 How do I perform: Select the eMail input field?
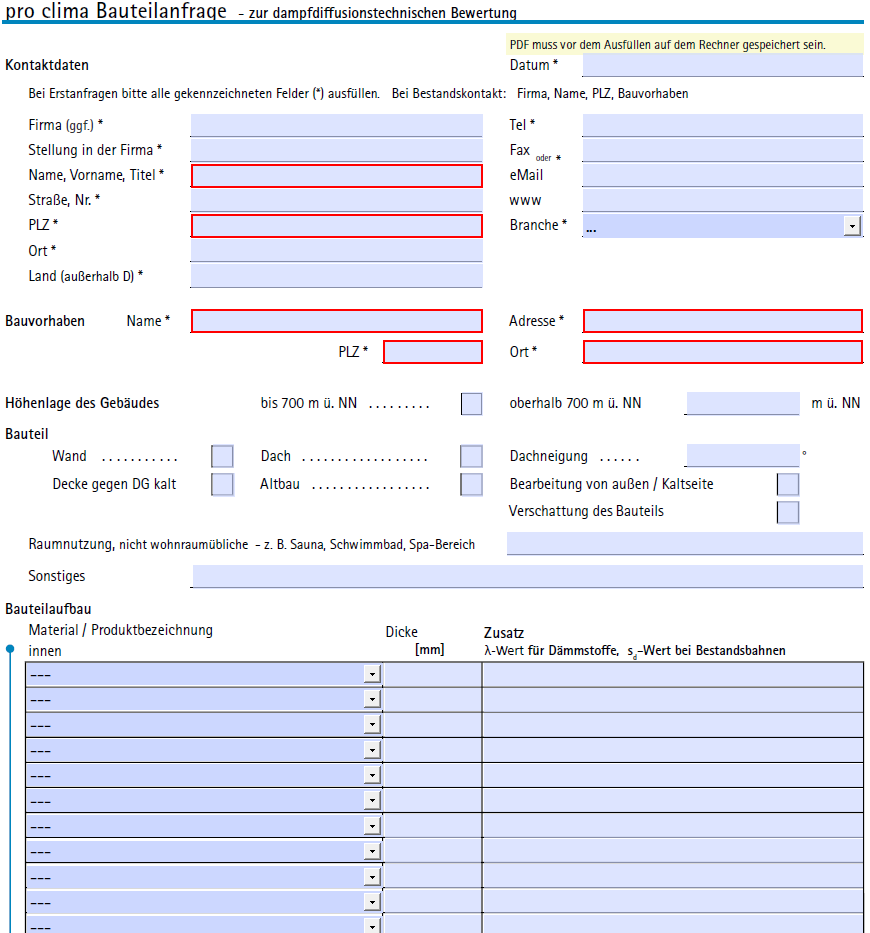pos(722,176)
